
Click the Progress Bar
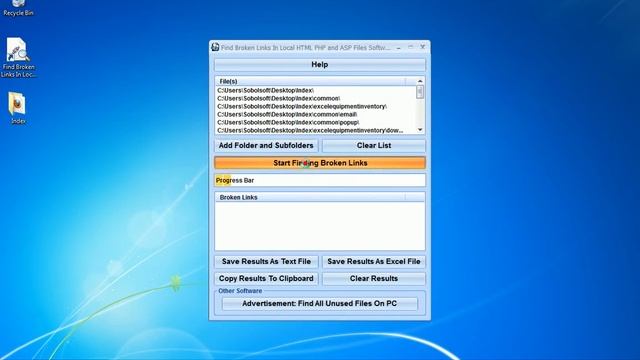pos(320,180)
